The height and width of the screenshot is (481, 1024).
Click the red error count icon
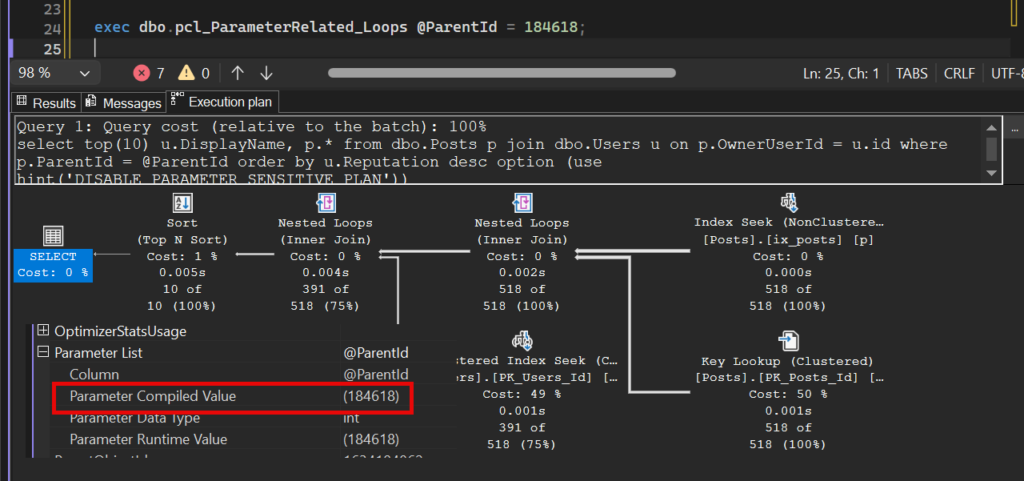pyautogui.click(x=141, y=73)
